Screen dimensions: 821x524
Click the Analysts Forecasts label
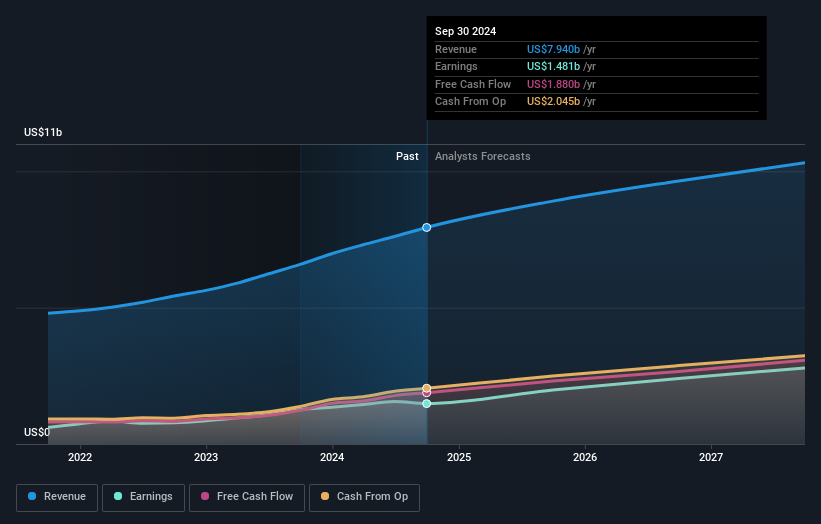482,157
